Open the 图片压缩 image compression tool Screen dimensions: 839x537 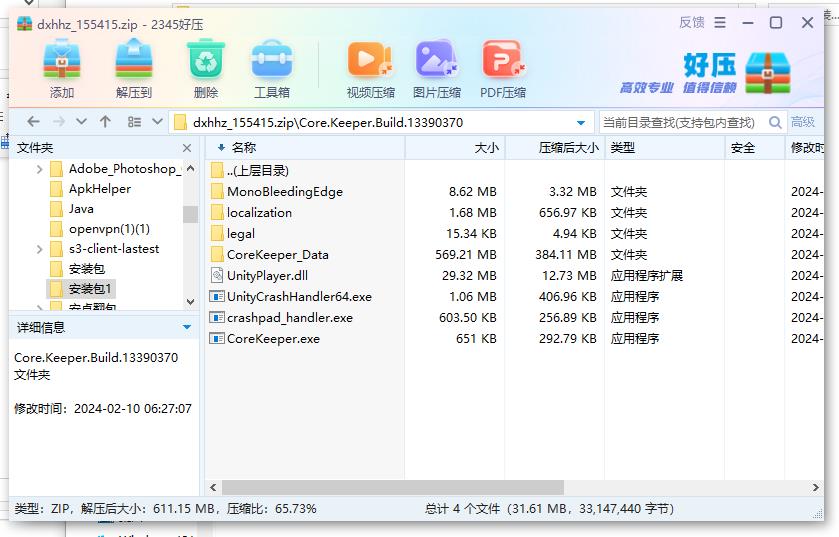pyautogui.click(x=437, y=60)
